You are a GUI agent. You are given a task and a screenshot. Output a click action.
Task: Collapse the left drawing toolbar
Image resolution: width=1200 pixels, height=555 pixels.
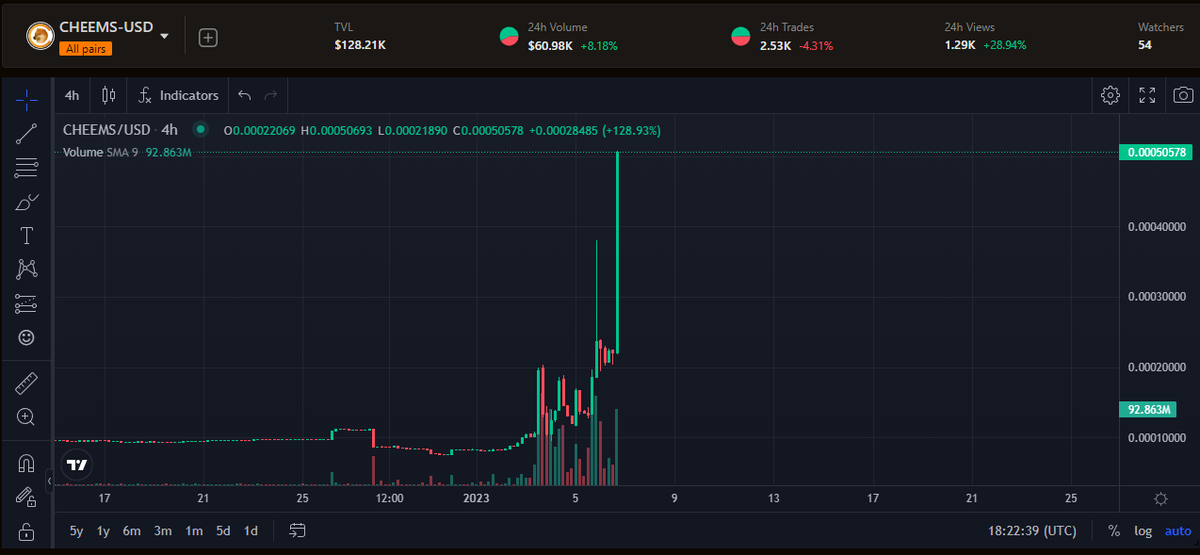tap(50, 482)
